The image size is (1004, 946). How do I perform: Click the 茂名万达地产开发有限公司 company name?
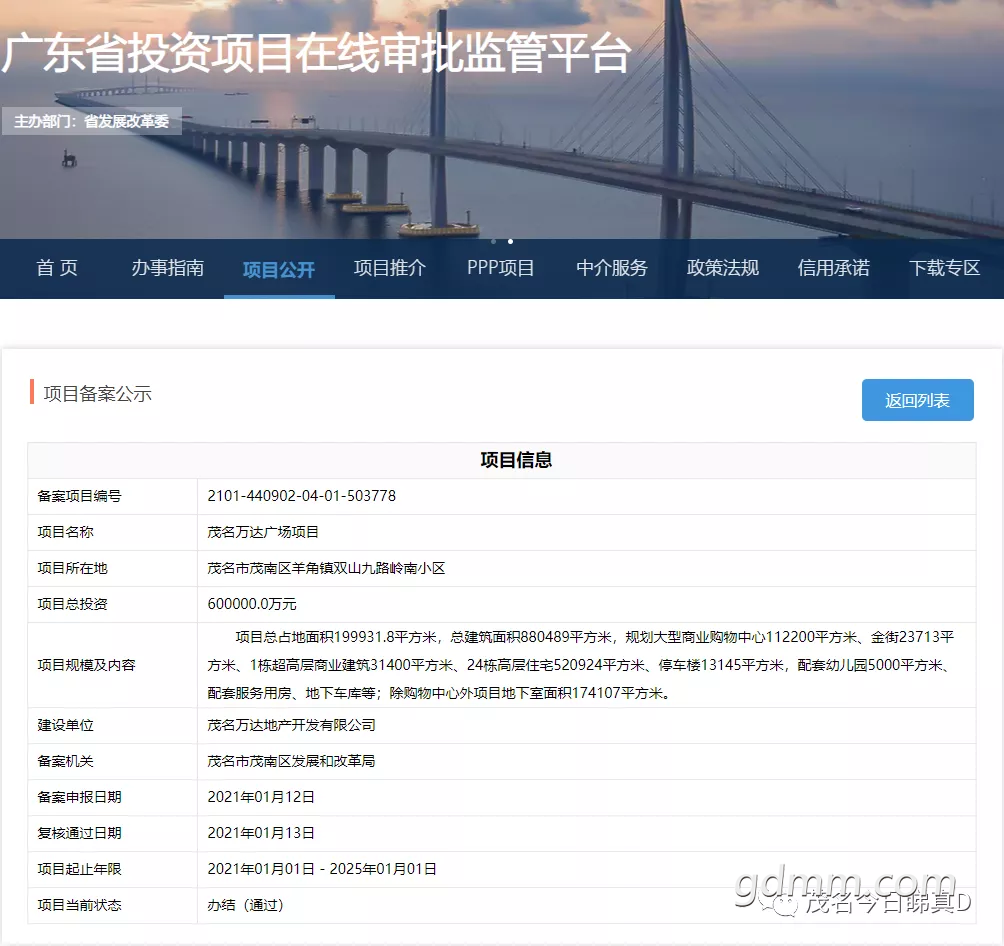[x=291, y=725]
